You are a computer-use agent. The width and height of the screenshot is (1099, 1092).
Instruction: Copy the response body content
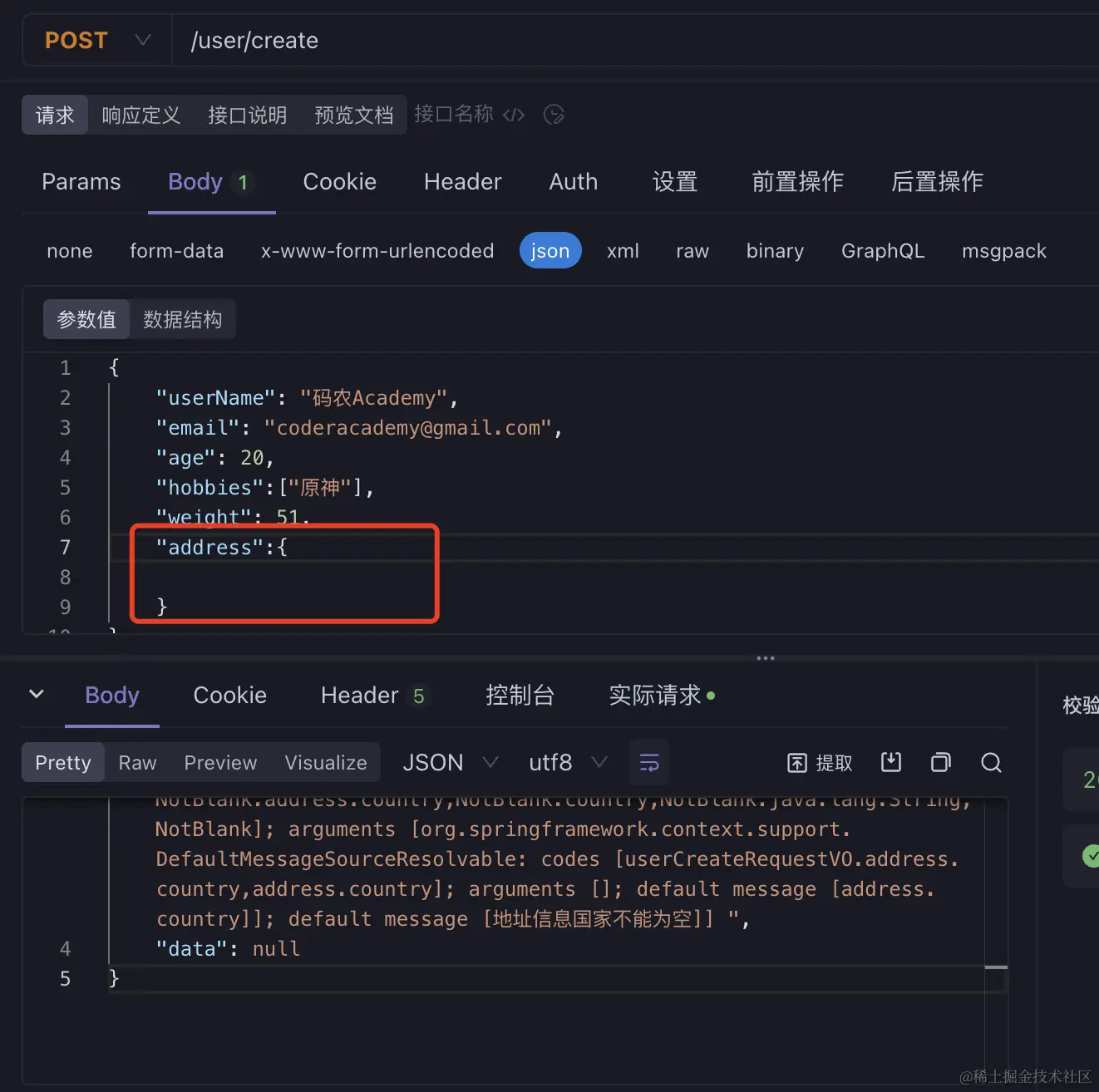click(x=940, y=762)
